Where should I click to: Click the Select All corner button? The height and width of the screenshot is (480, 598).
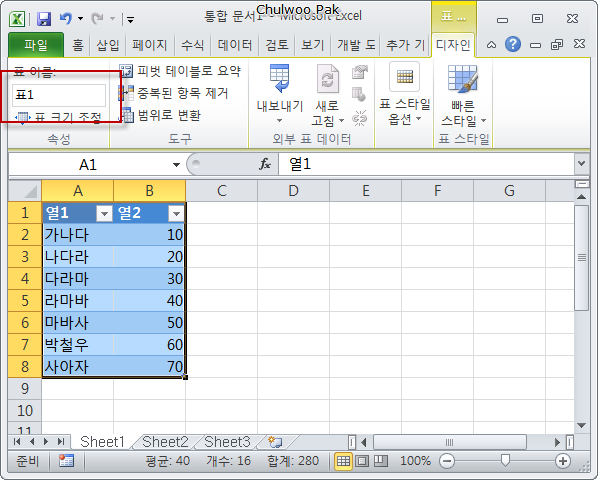(25, 191)
